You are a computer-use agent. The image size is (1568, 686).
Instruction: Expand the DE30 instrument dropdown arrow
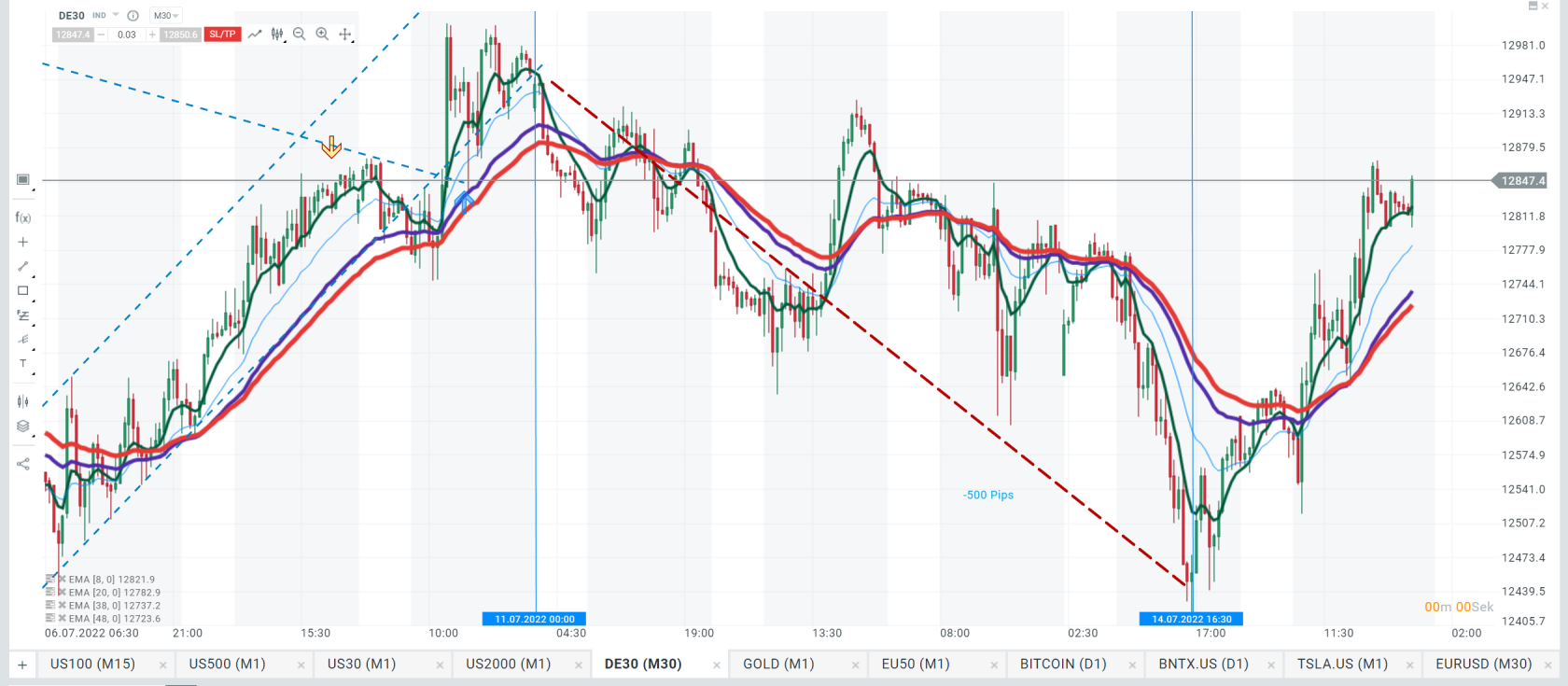pyautogui.click(x=116, y=15)
